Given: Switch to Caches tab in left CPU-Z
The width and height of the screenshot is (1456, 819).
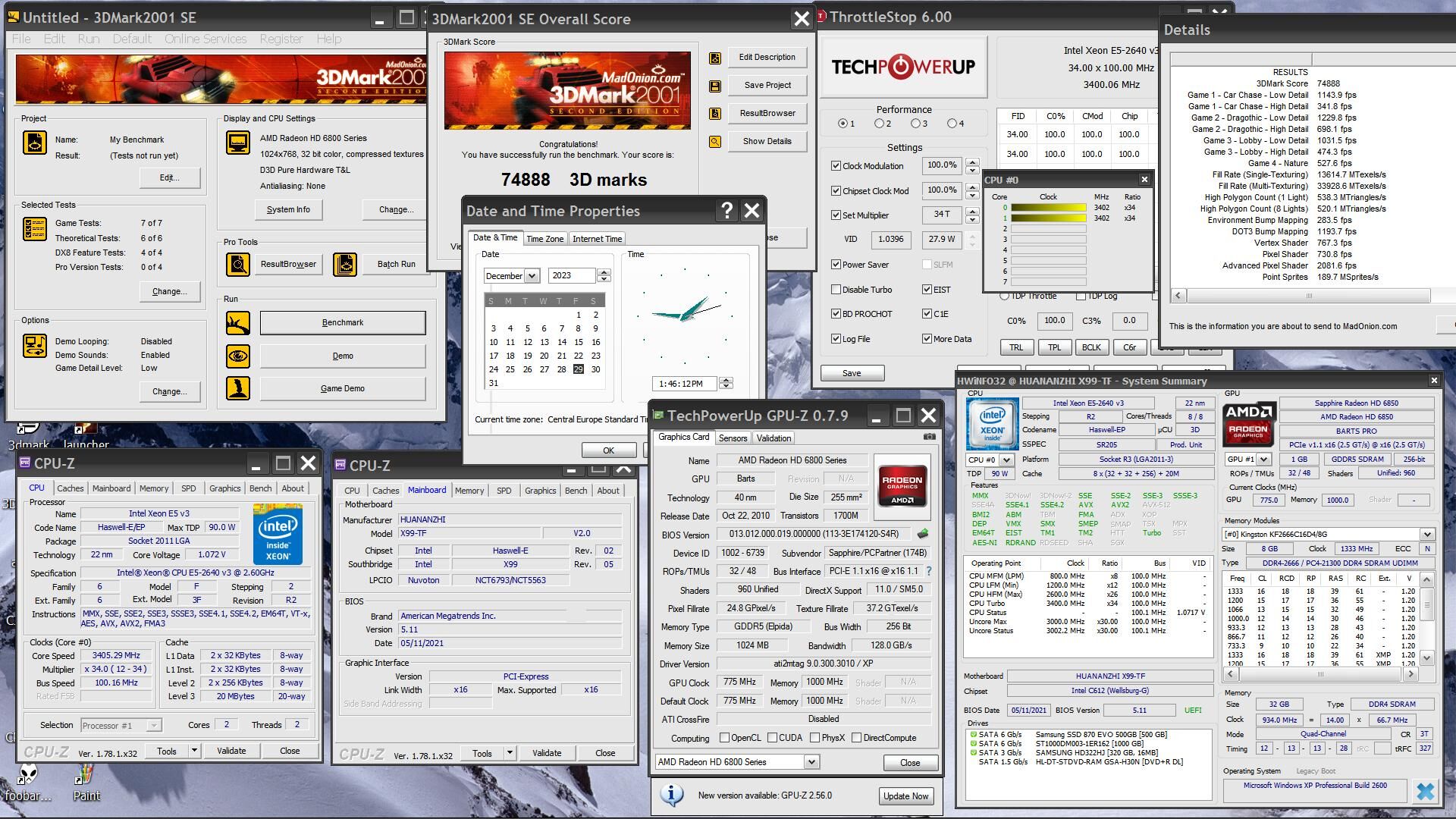Looking at the screenshot, I should [70, 488].
